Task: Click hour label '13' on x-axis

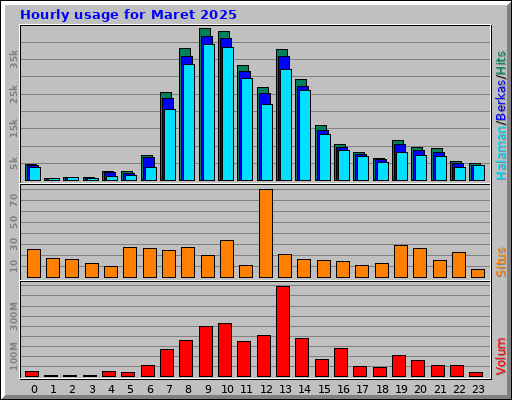Action: [285, 389]
